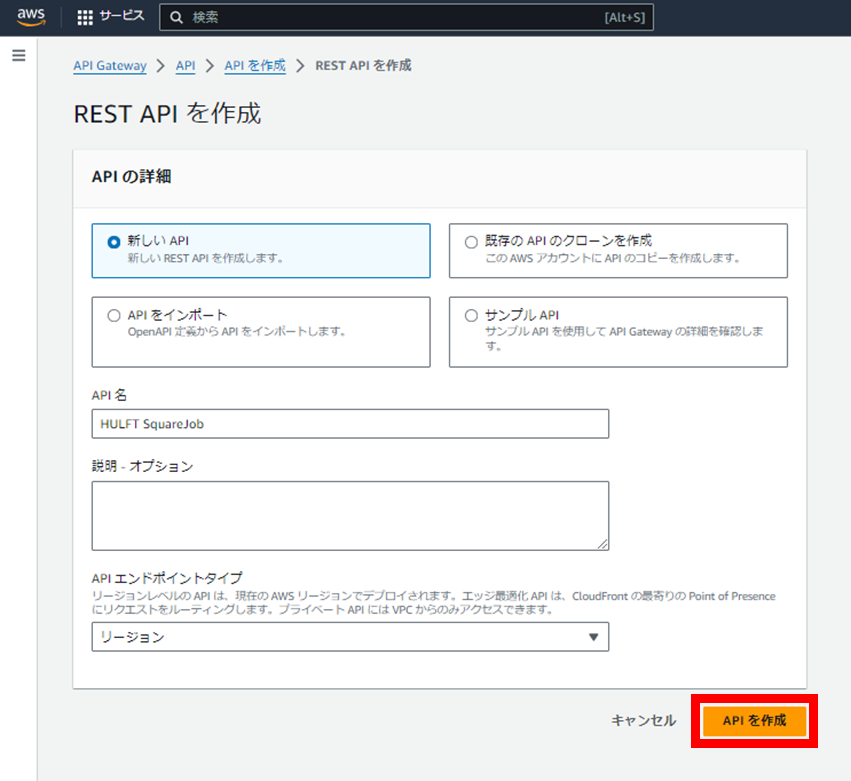Focus the 検索 search box
The height and width of the screenshot is (781, 851).
406,17
